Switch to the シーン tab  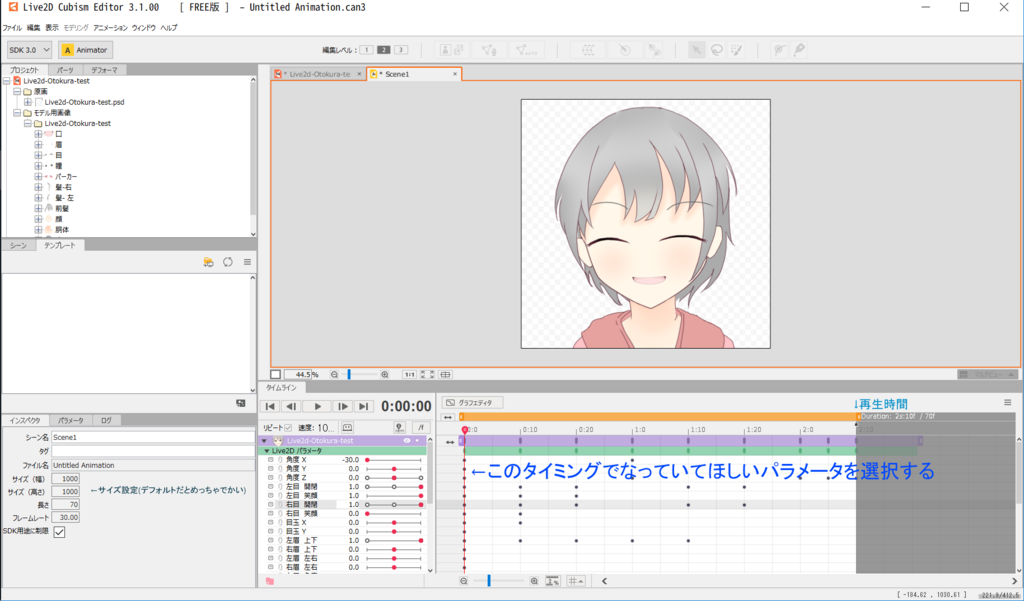[18, 245]
